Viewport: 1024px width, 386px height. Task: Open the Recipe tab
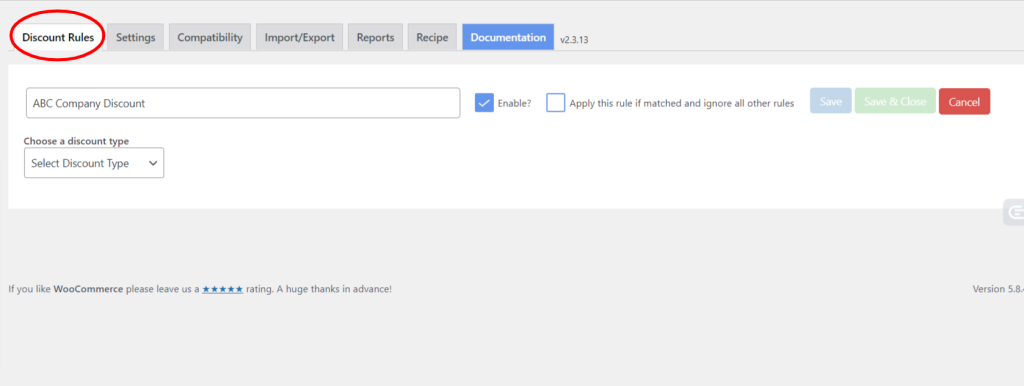click(x=432, y=37)
